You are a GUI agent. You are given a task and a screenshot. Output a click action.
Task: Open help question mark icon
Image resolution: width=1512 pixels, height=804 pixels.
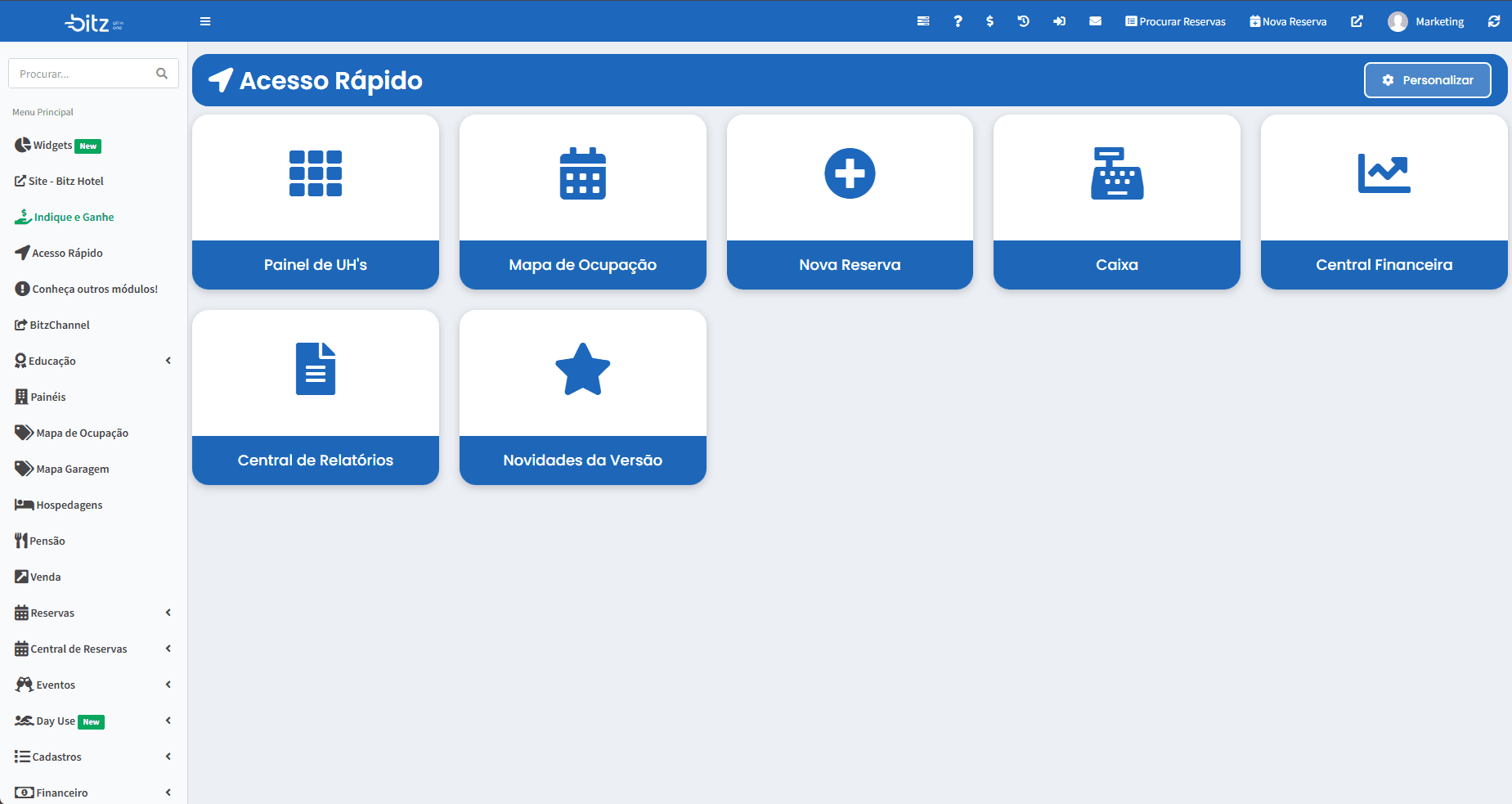pos(958,21)
